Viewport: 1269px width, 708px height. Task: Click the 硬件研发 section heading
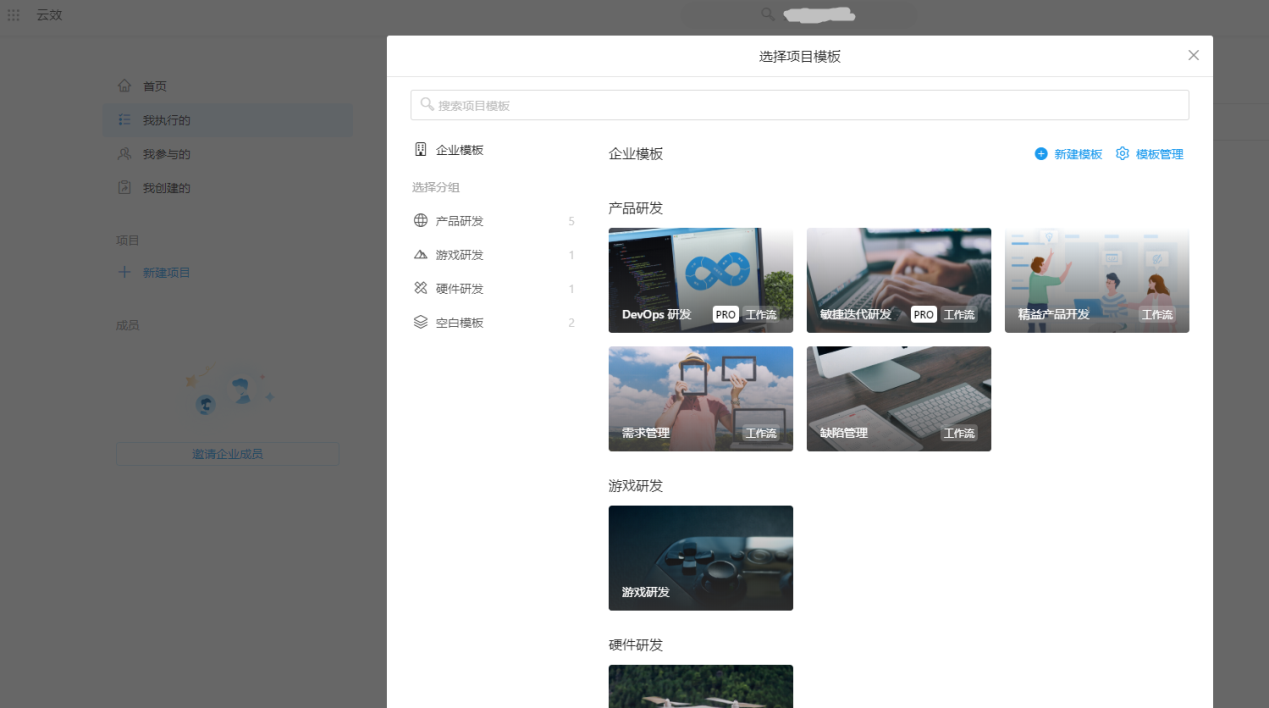tap(636, 645)
